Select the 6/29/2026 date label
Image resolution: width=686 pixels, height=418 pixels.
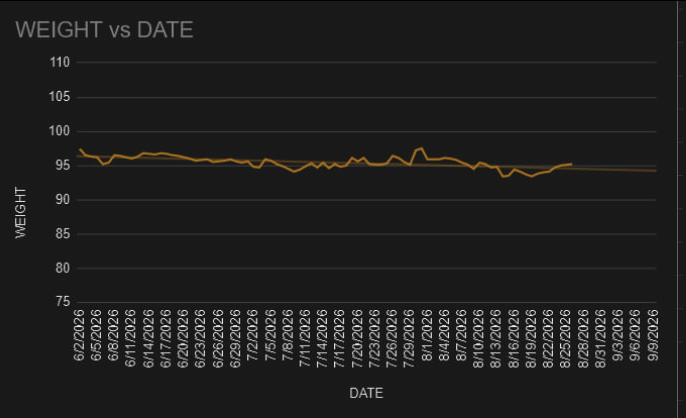pos(235,338)
